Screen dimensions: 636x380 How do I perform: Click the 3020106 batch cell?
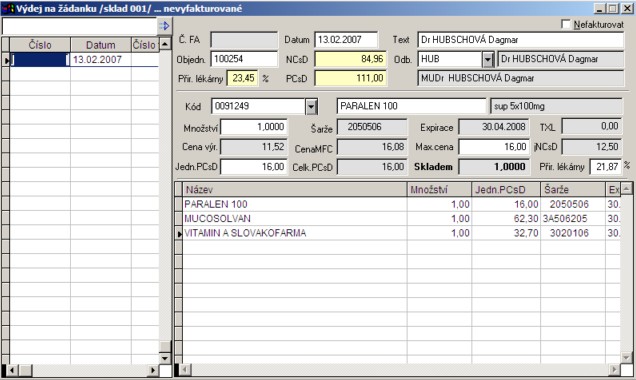(572, 233)
